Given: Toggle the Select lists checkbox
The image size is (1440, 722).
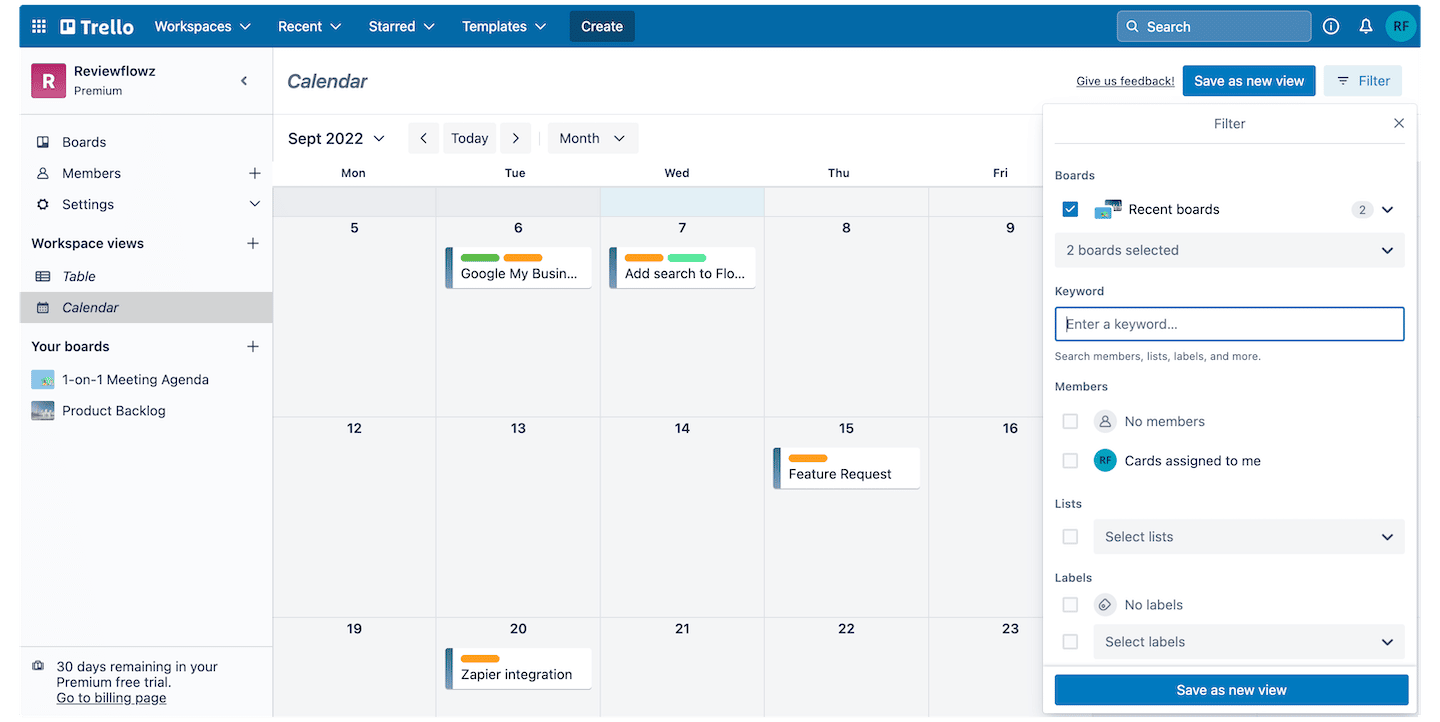Looking at the screenshot, I should click(1070, 537).
